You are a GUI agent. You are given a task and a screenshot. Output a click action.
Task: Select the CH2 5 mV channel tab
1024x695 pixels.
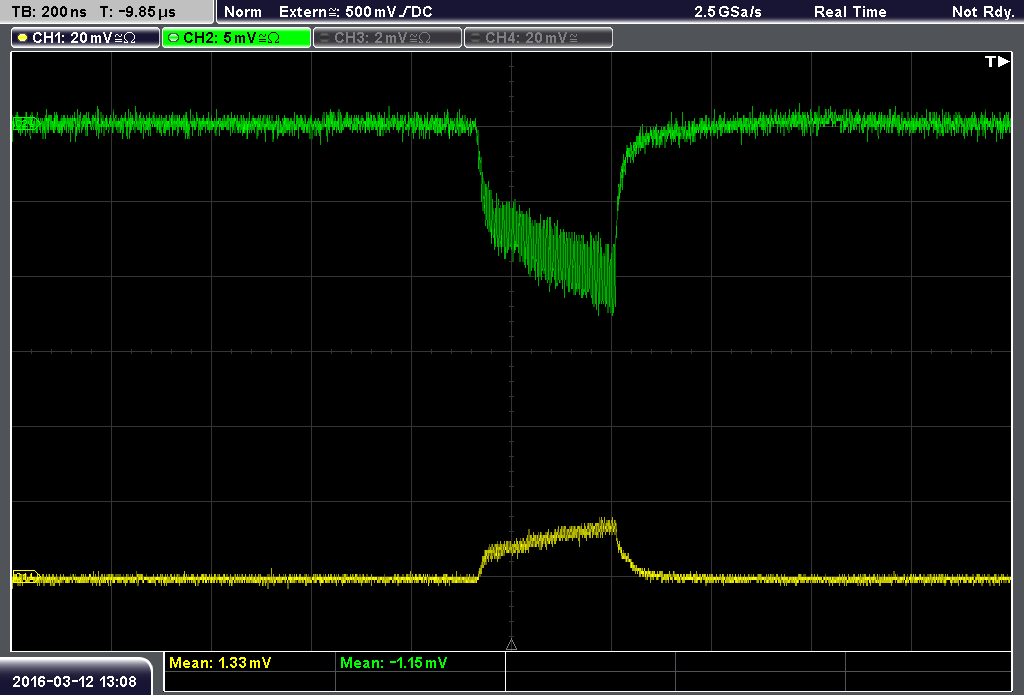click(x=236, y=38)
